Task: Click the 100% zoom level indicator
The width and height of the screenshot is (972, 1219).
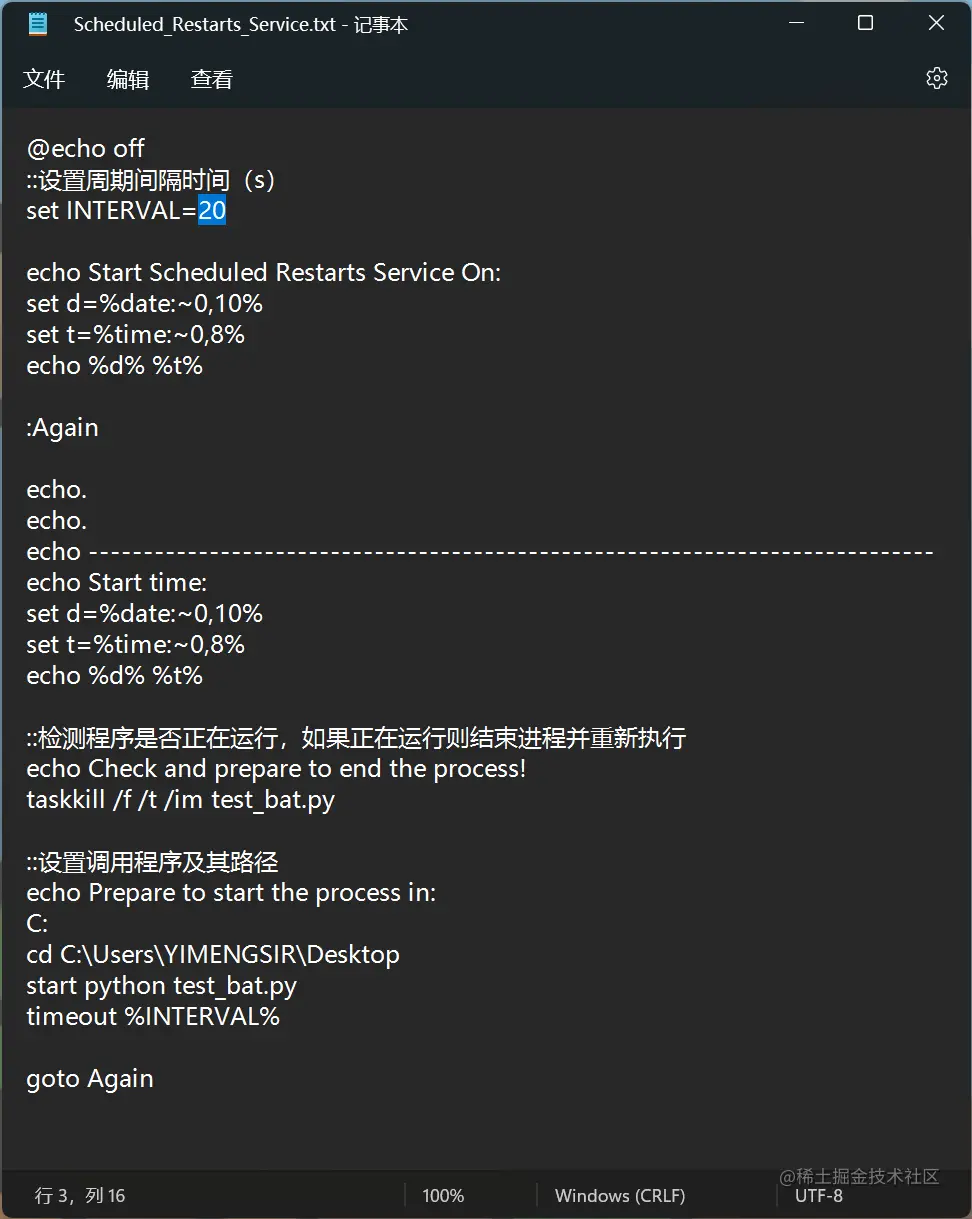Action: tap(443, 1195)
